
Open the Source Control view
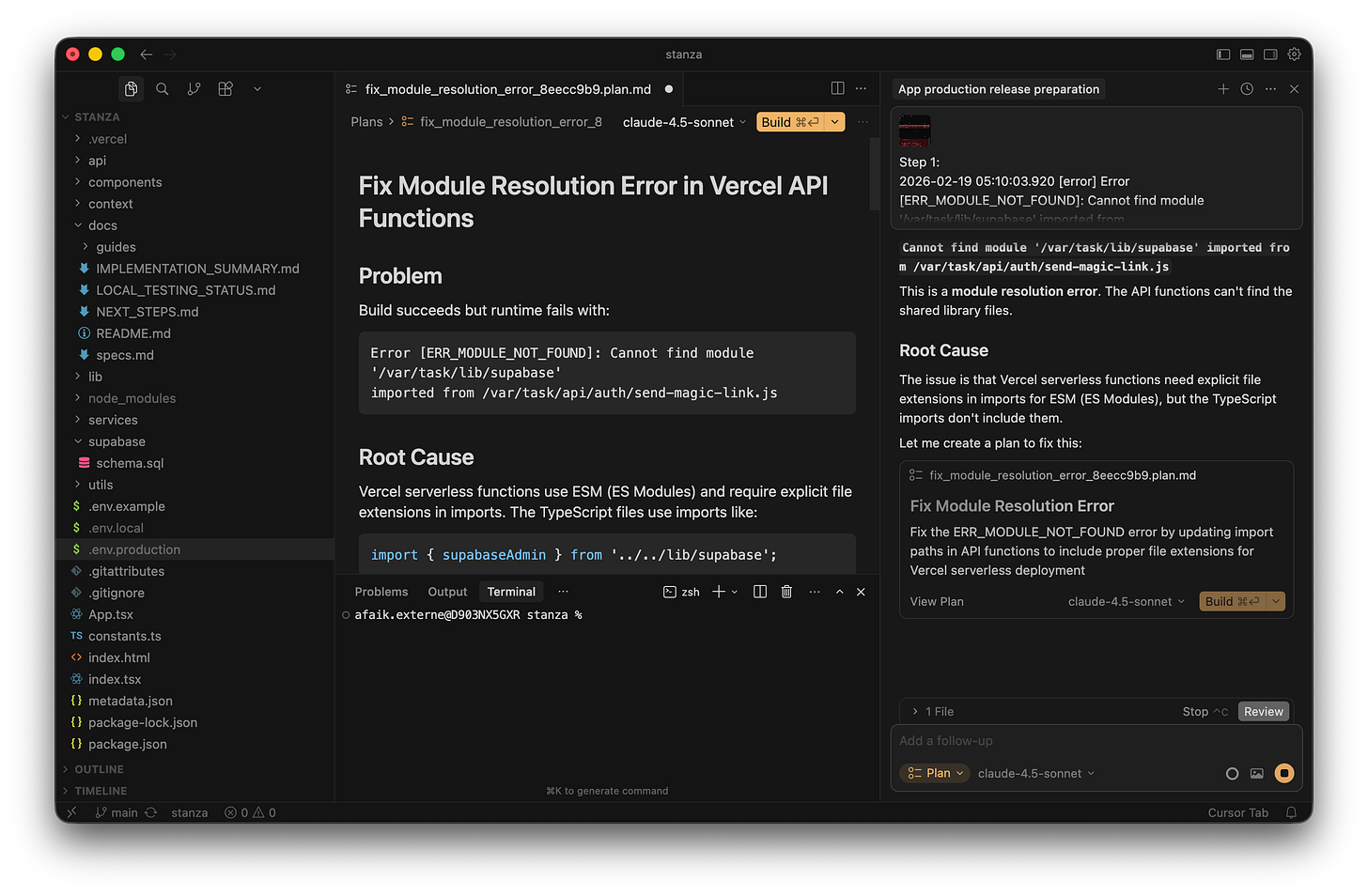pos(194,87)
